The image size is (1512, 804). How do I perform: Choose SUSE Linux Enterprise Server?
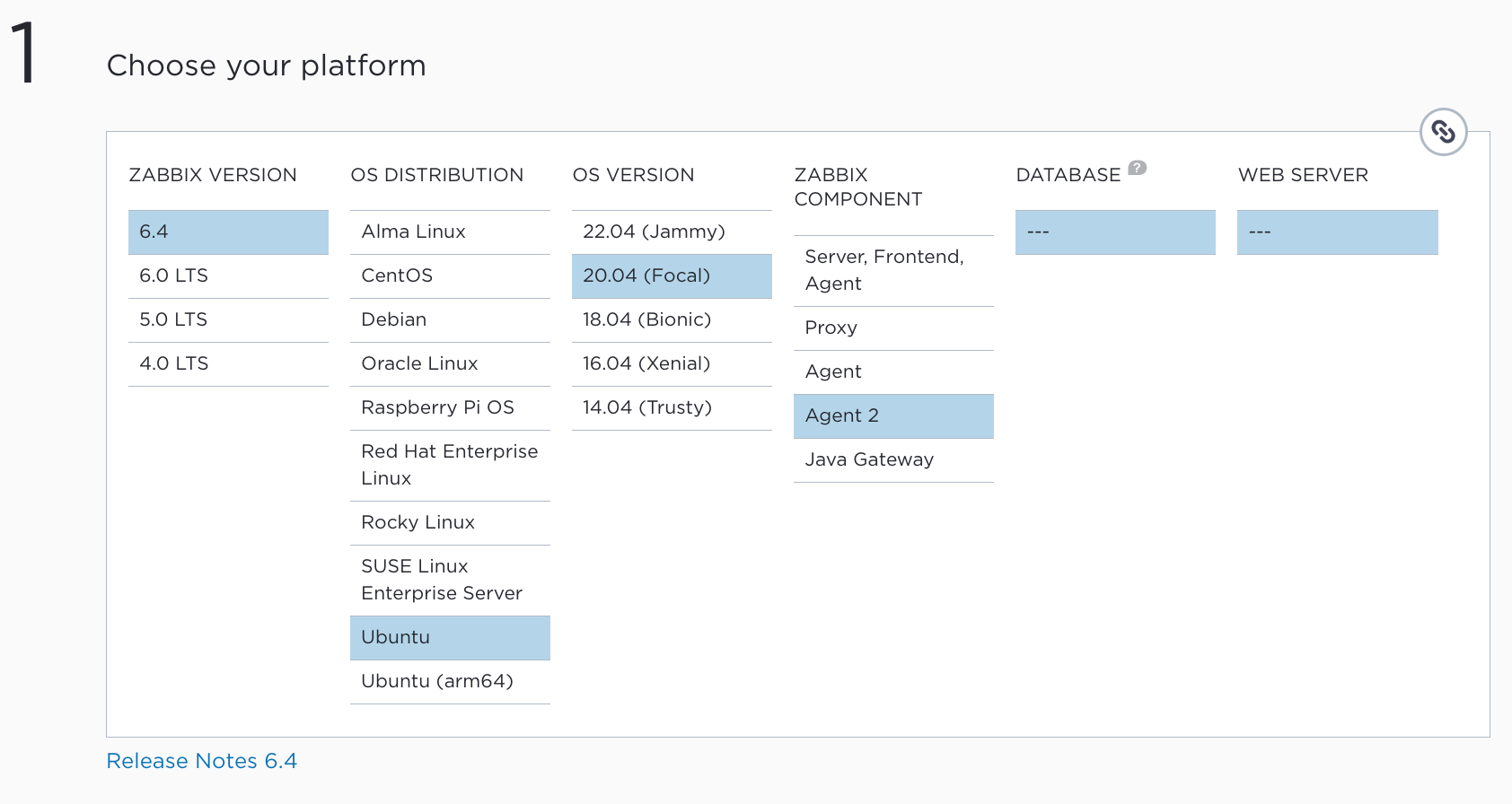tap(449, 580)
